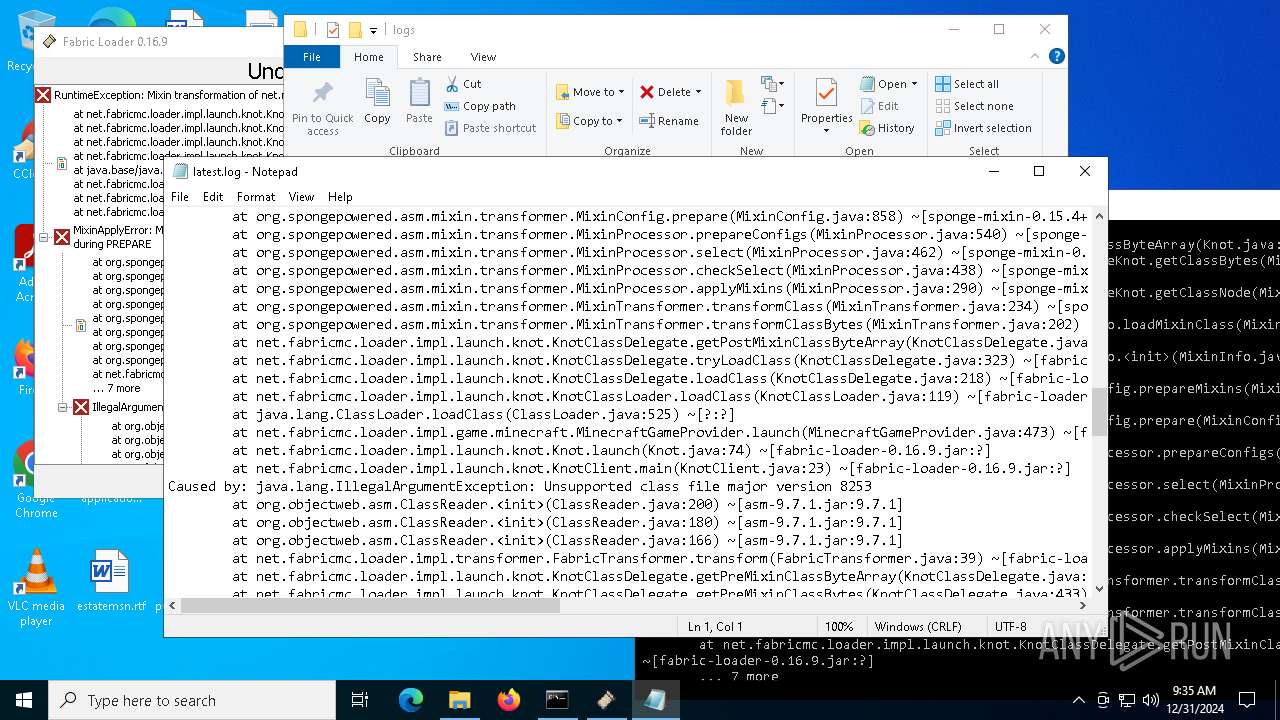Image resolution: width=1280 pixels, height=720 pixels.
Task: Create a New folder from the ribbon
Action: tap(736, 108)
